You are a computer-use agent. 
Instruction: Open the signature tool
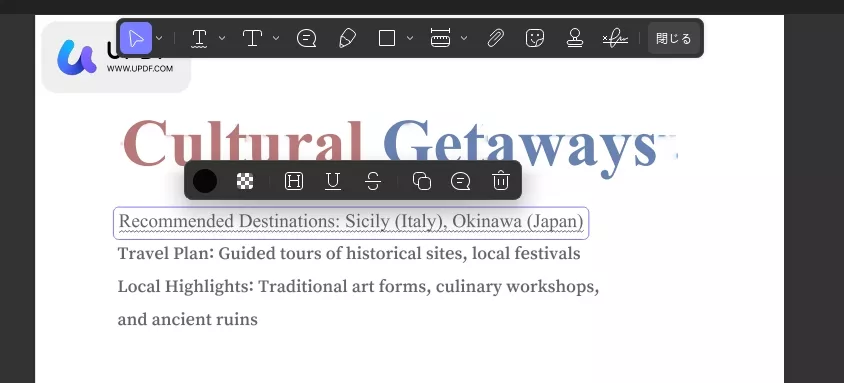coord(615,39)
